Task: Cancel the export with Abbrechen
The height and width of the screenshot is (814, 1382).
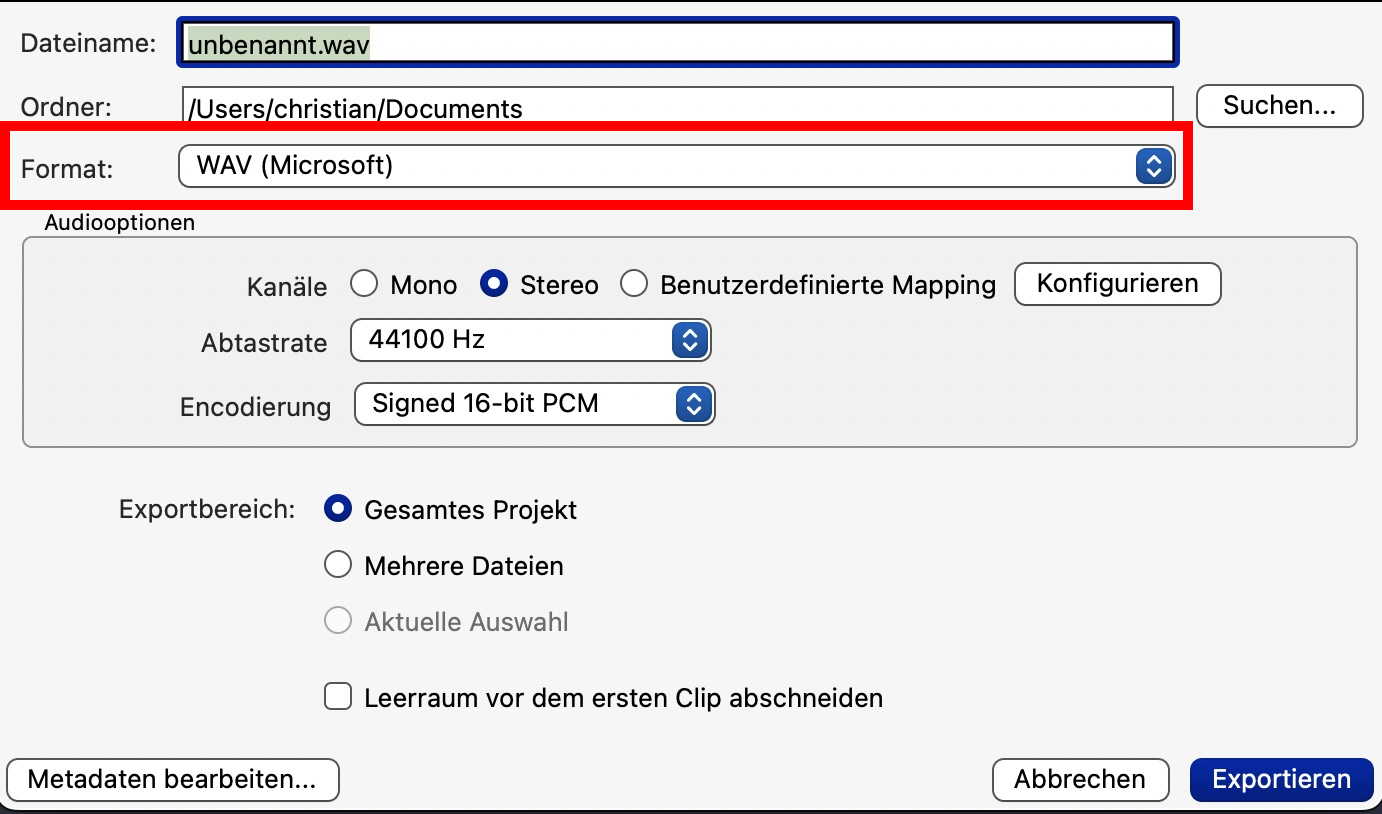Action: pyautogui.click(x=1080, y=779)
